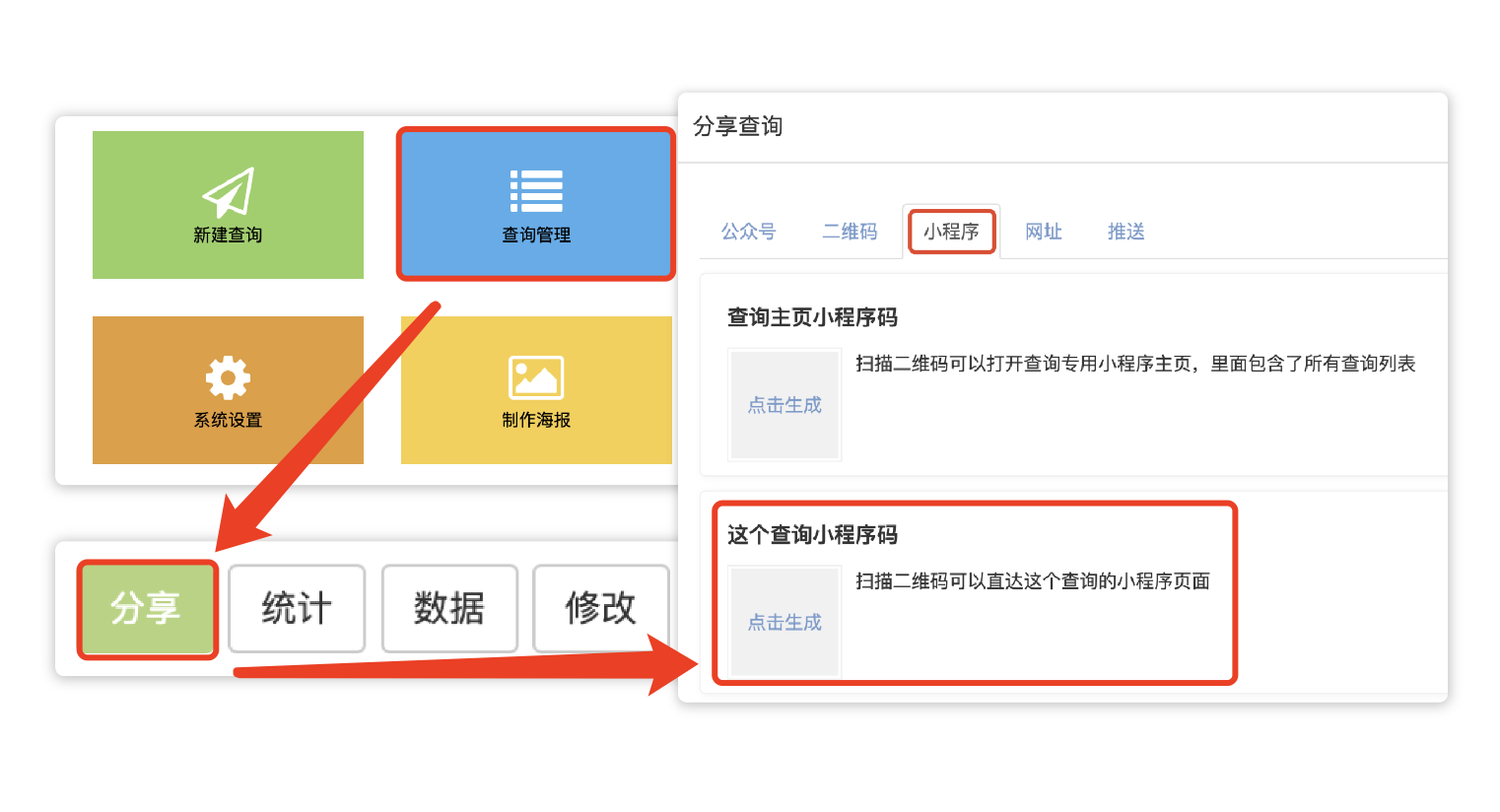Open the 新建查询 tile label
This screenshot has height=812, width=1500.
click(228, 235)
